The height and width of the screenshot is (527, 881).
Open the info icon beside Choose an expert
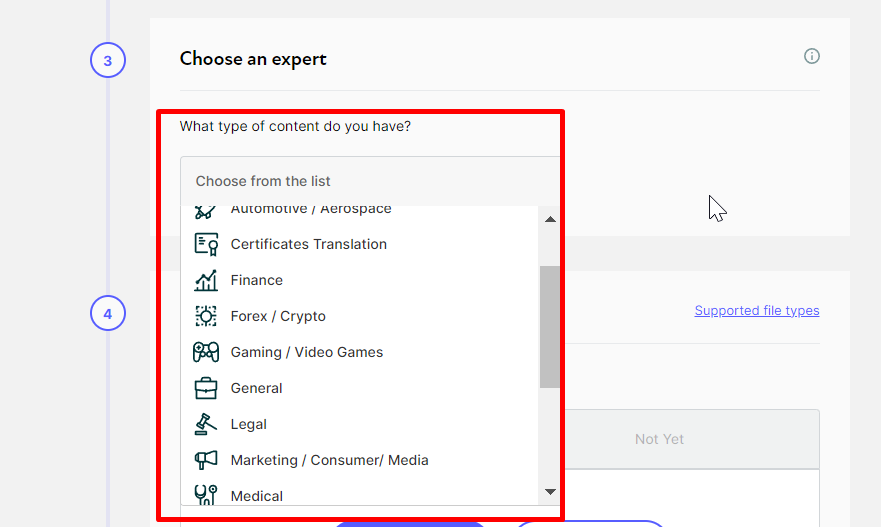tap(811, 56)
